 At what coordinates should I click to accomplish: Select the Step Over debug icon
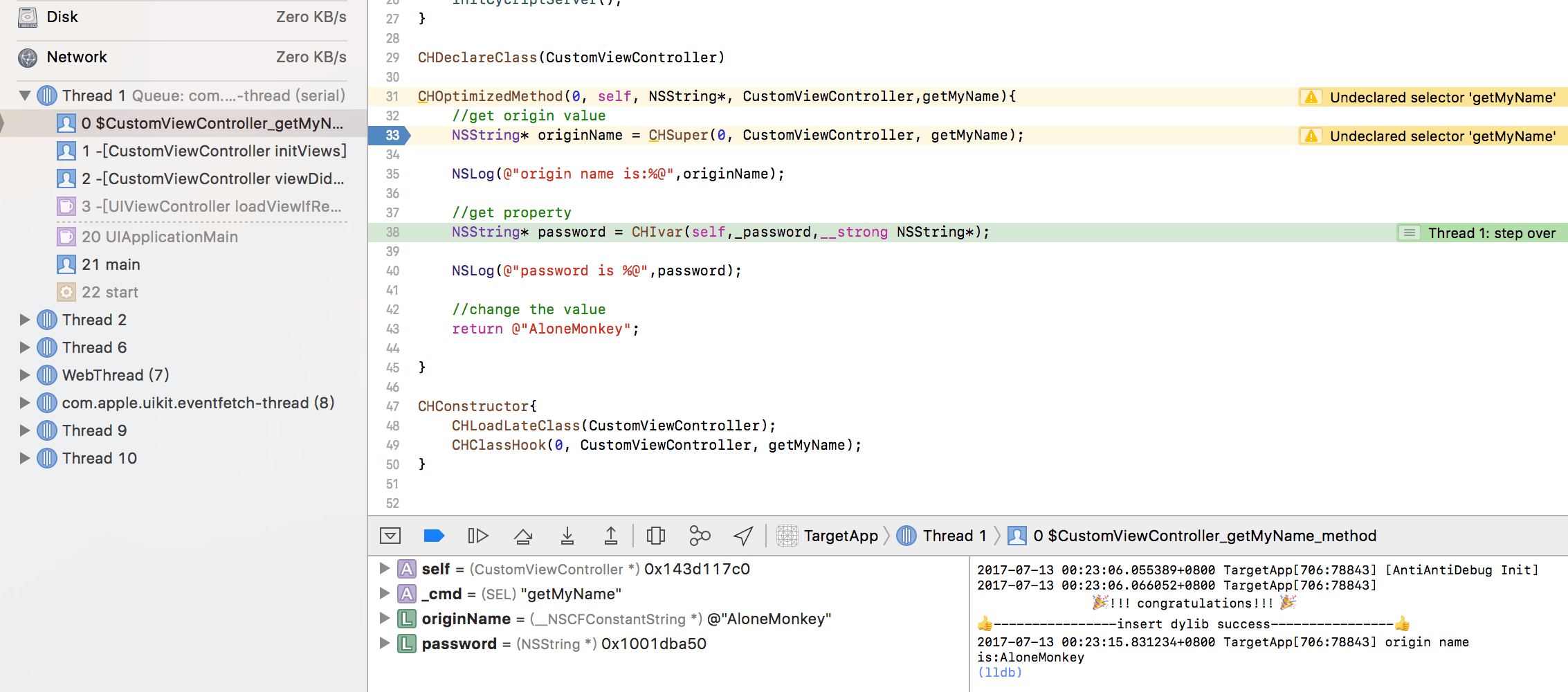coord(522,535)
